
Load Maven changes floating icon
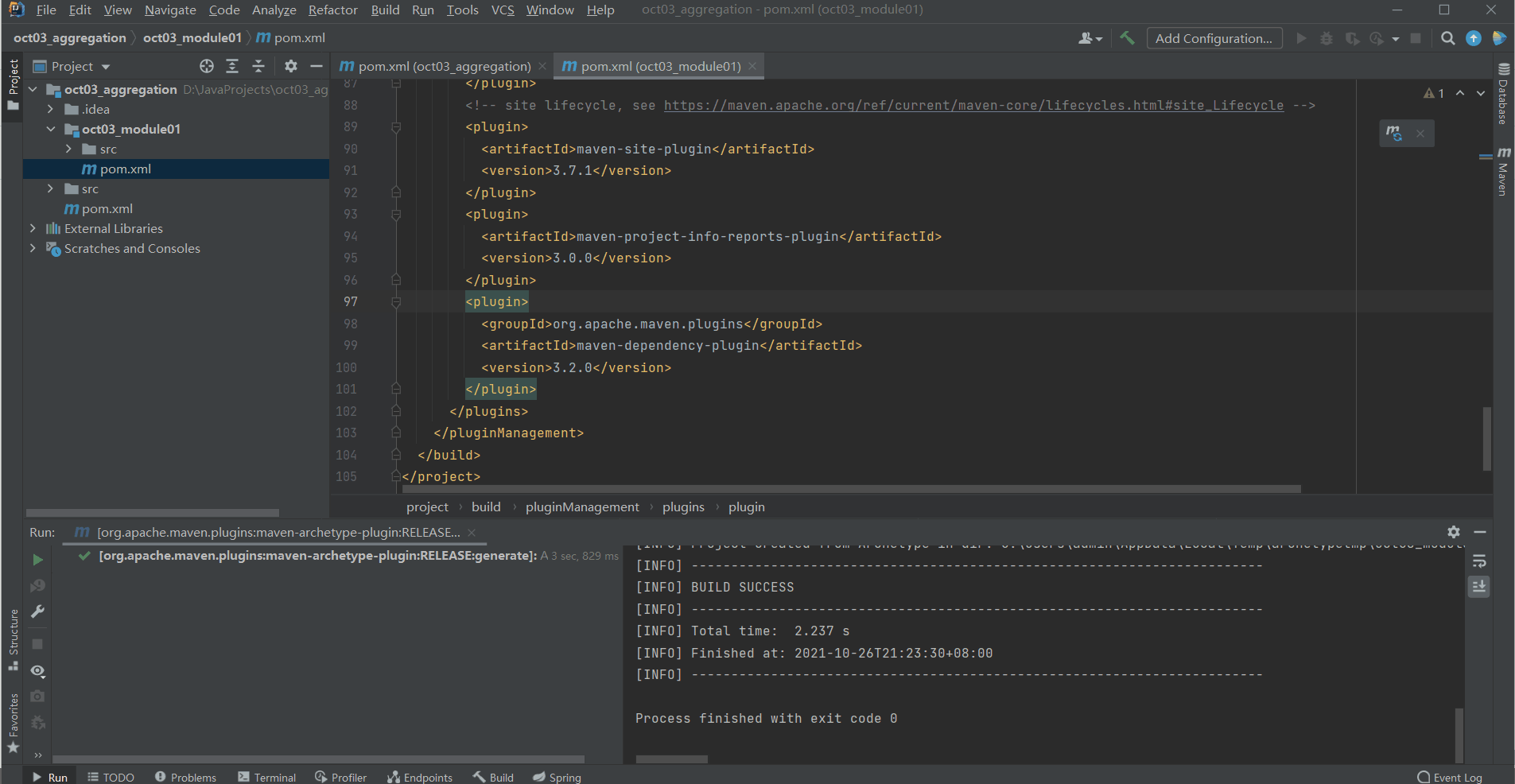(x=1394, y=133)
